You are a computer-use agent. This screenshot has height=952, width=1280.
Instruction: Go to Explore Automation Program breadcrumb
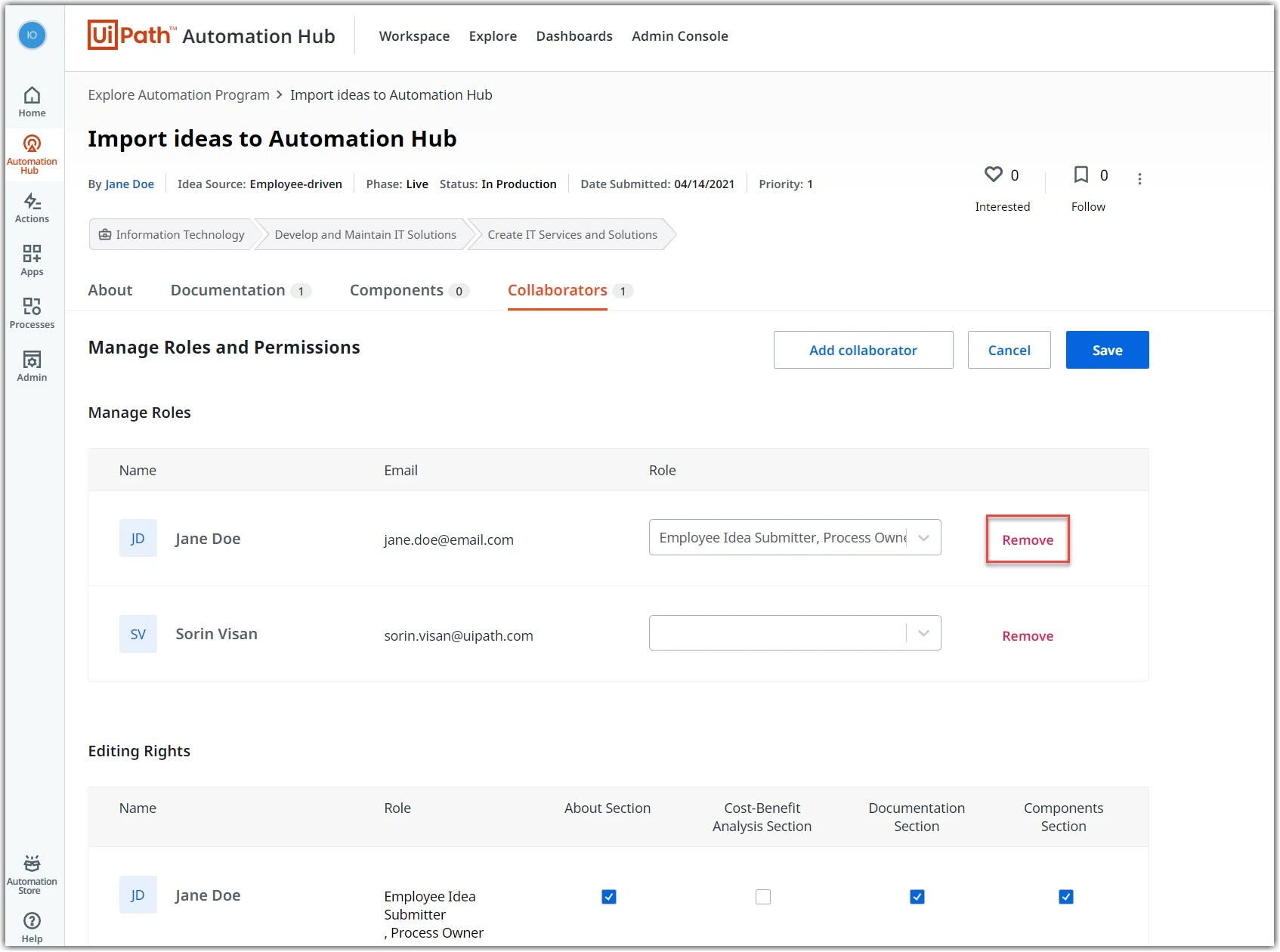(178, 94)
